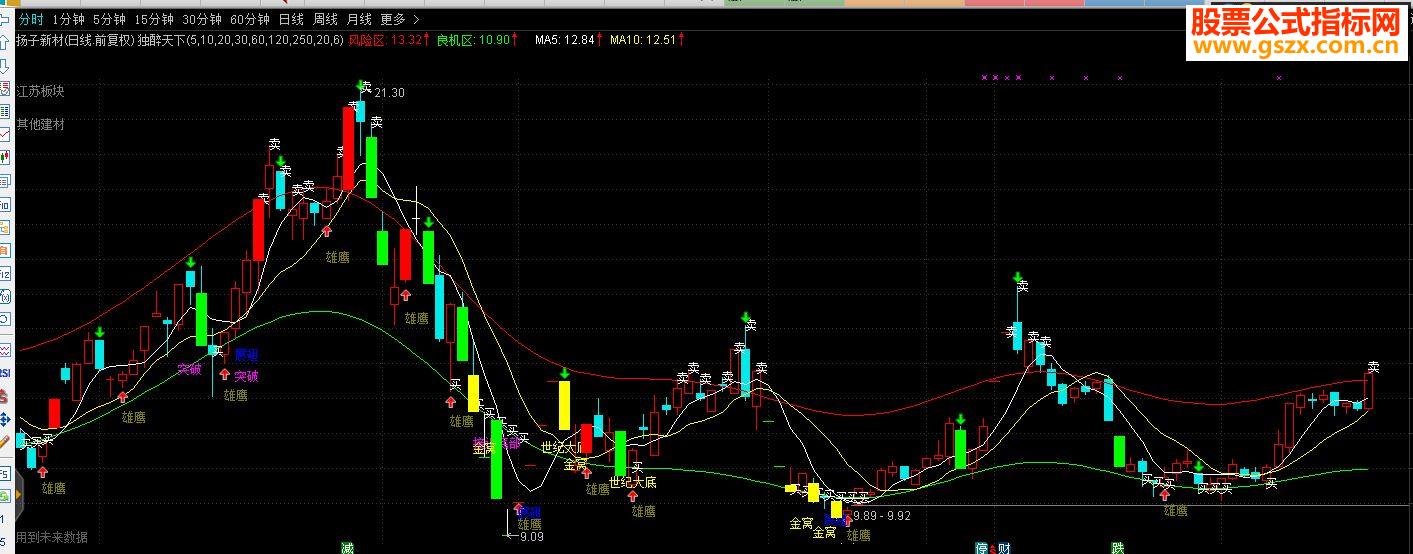The height and width of the screenshot is (554, 1413).
Task: Click the 停 event marker at bottom
Action: 983,547
